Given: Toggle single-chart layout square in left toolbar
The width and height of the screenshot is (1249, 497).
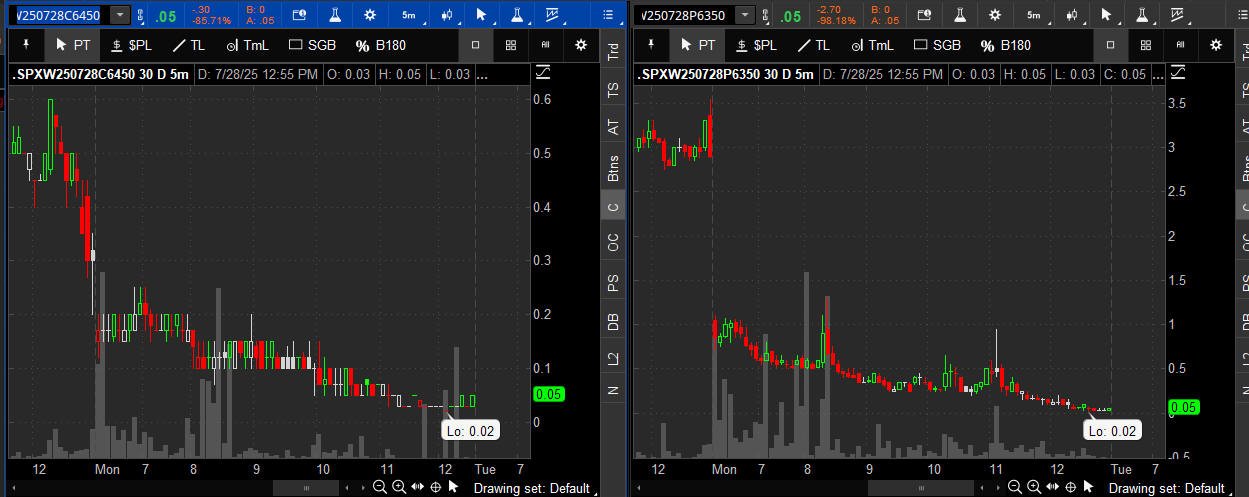Looking at the screenshot, I should click(x=476, y=45).
